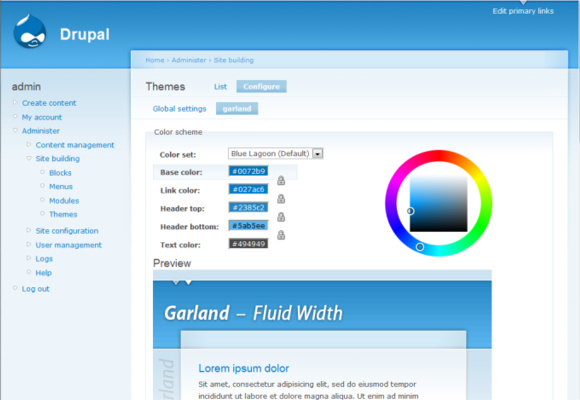The width and height of the screenshot is (580, 400).
Task: Open My account link
Action: (x=42, y=117)
